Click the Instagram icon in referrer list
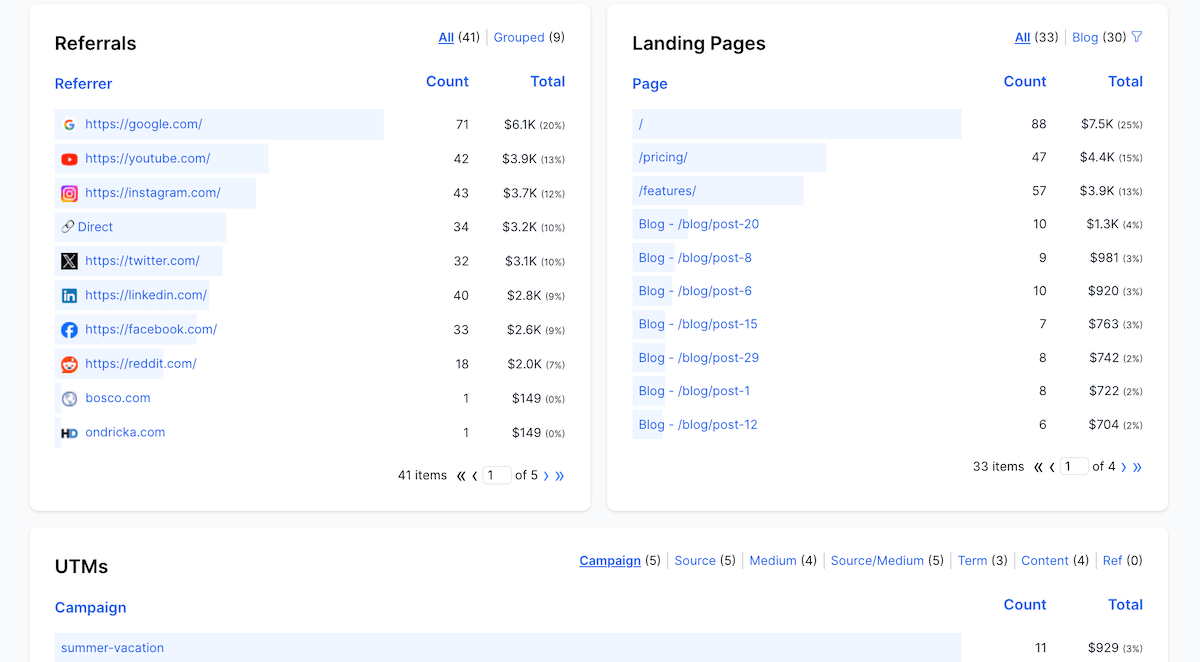1200x662 pixels. point(69,194)
